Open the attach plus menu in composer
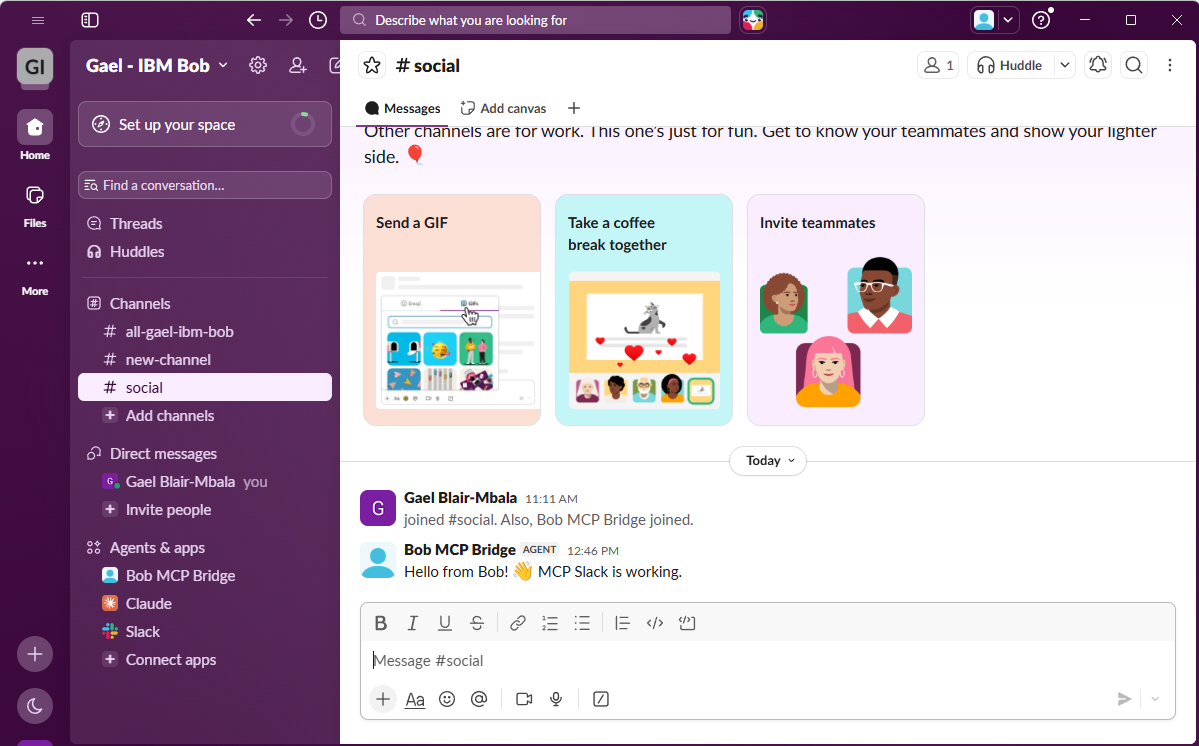 pyautogui.click(x=383, y=699)
